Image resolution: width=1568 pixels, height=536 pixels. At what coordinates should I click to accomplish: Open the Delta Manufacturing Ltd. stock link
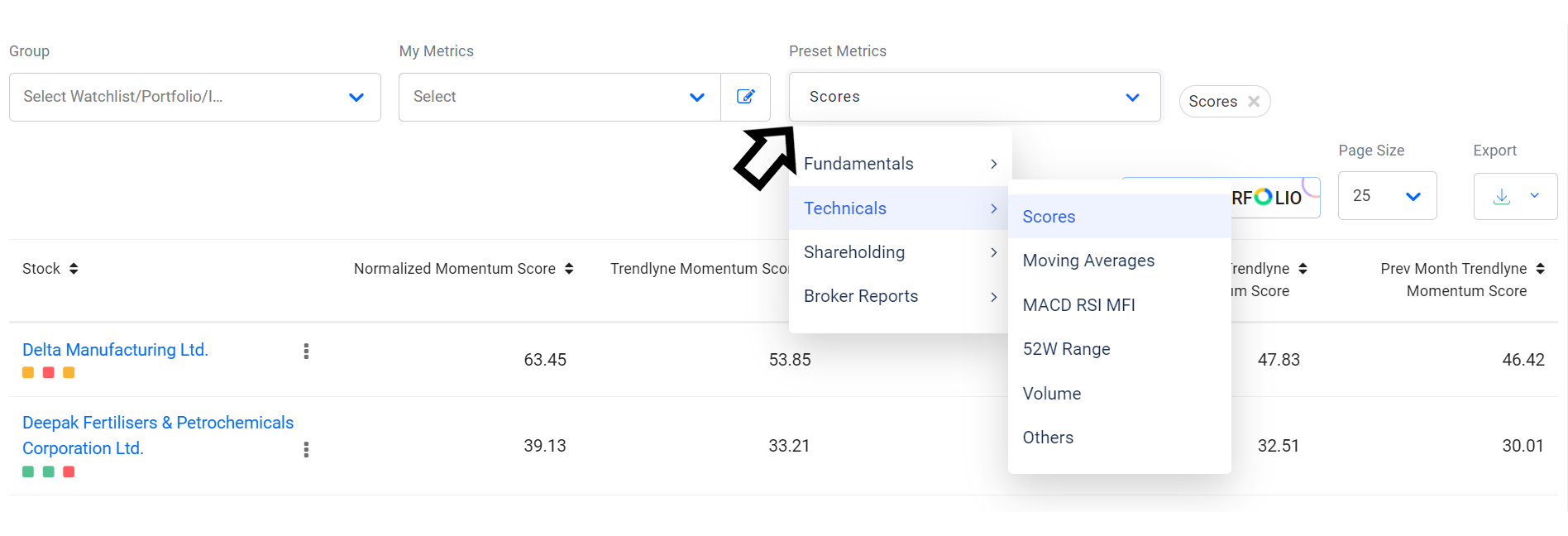[115, 350]
